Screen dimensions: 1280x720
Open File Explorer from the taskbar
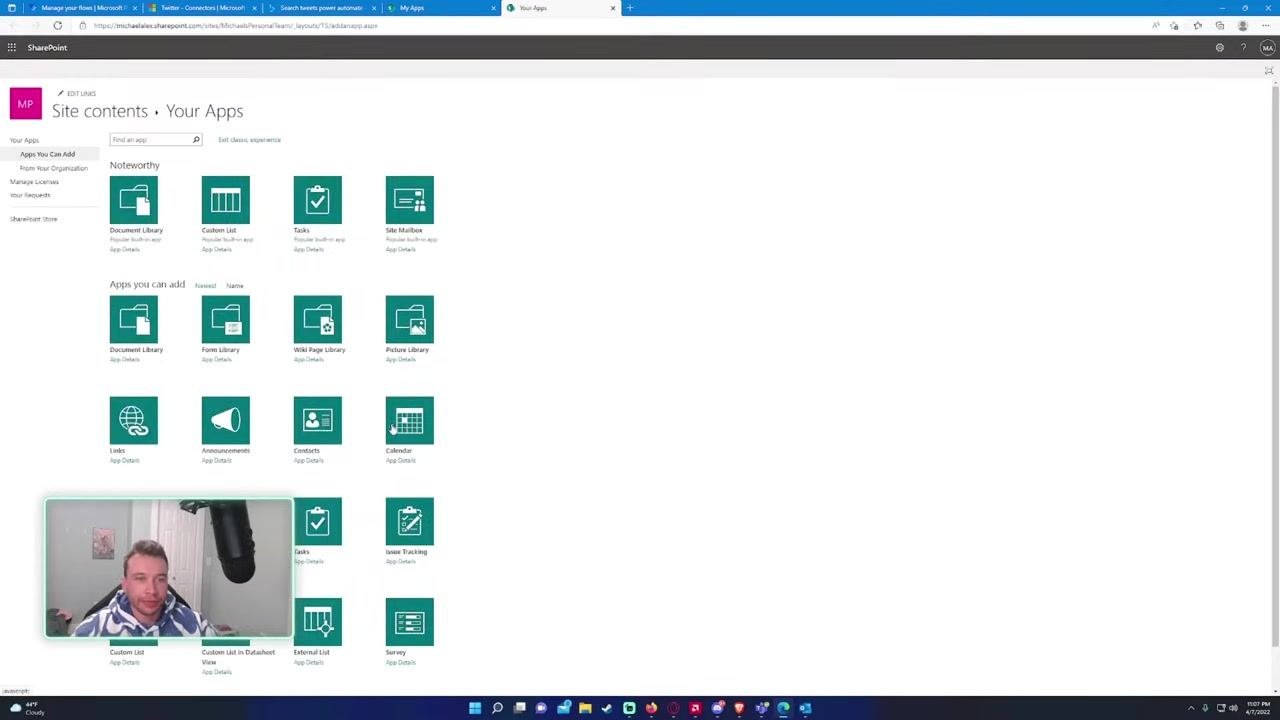coord(585,708)
